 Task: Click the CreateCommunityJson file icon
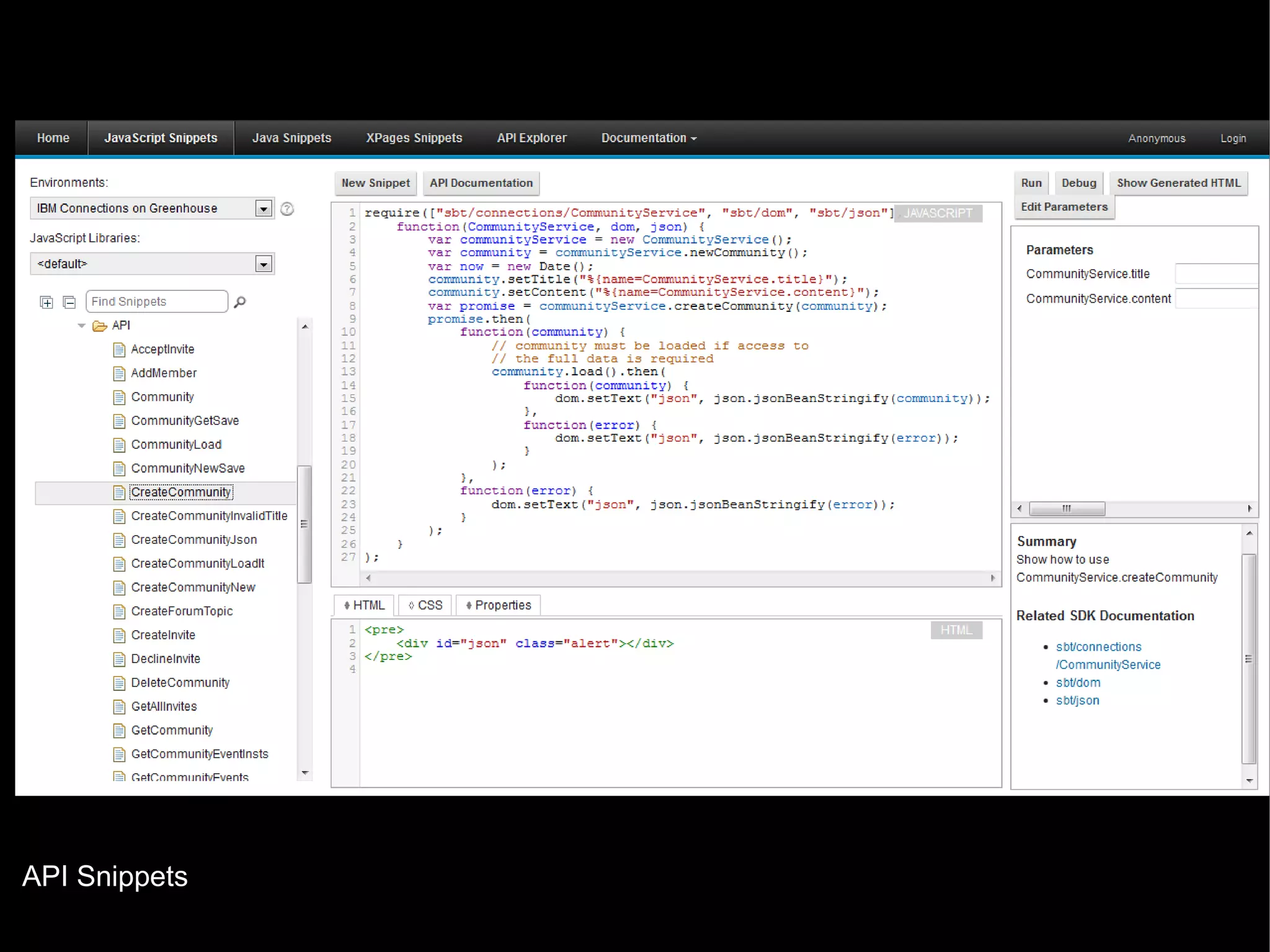point(120,541)
